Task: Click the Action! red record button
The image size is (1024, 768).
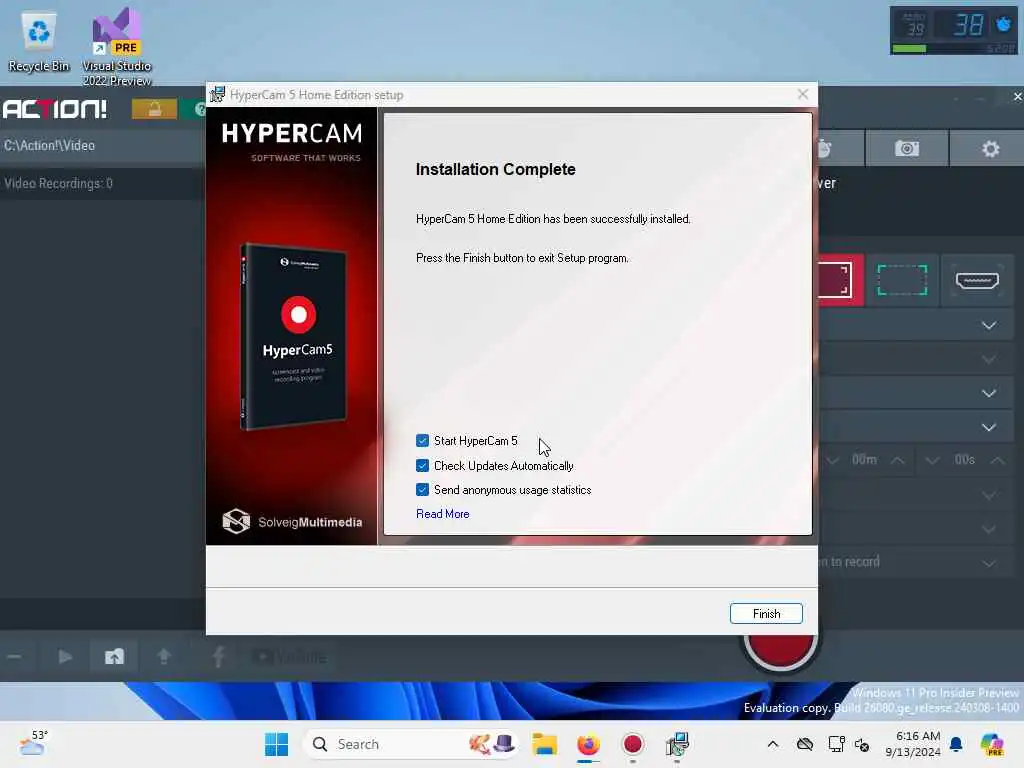Action: [782, 650]
